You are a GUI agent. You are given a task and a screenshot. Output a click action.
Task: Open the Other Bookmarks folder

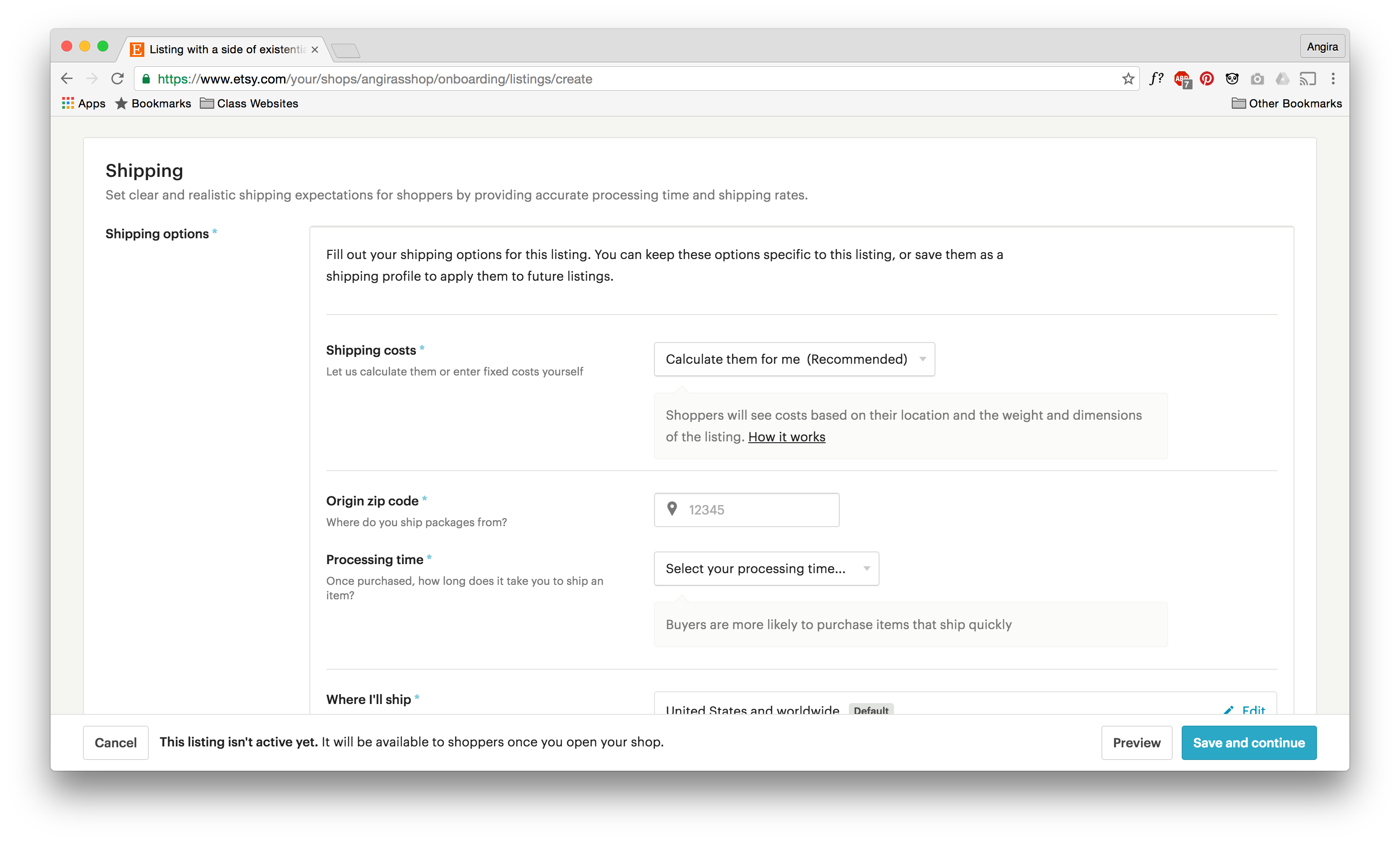(x=1286, y=103)
